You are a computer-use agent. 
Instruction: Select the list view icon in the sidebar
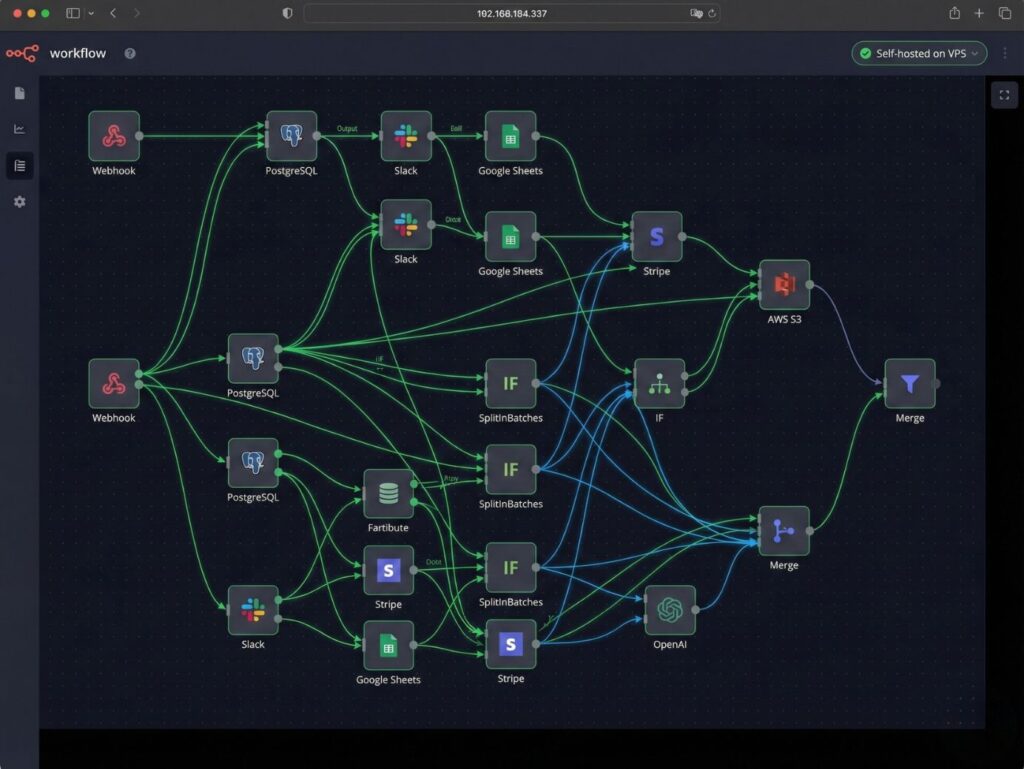coord(20,166)
